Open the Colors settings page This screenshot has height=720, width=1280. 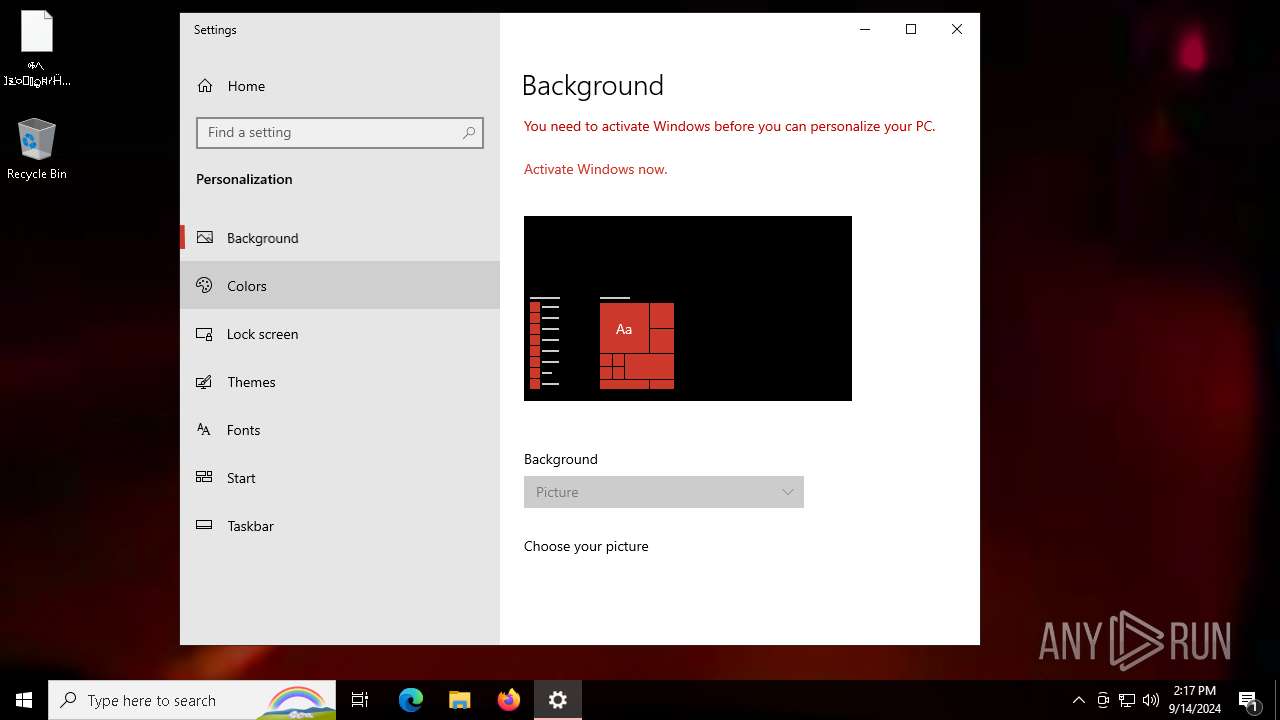point(340,286)
